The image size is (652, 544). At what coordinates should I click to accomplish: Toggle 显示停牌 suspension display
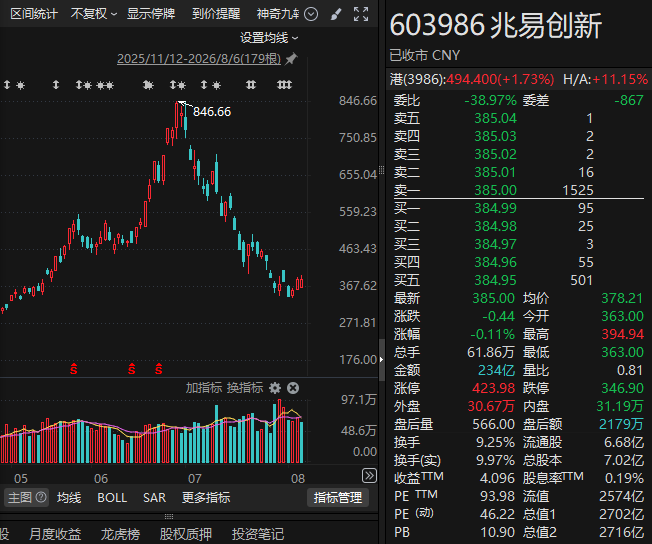click(151, 14)
